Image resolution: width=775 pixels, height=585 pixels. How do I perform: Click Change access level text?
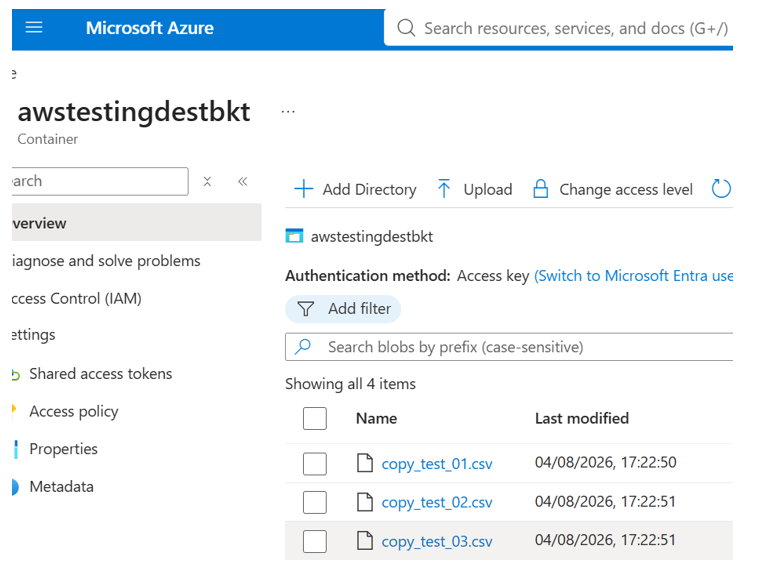[x=626, y=190]
